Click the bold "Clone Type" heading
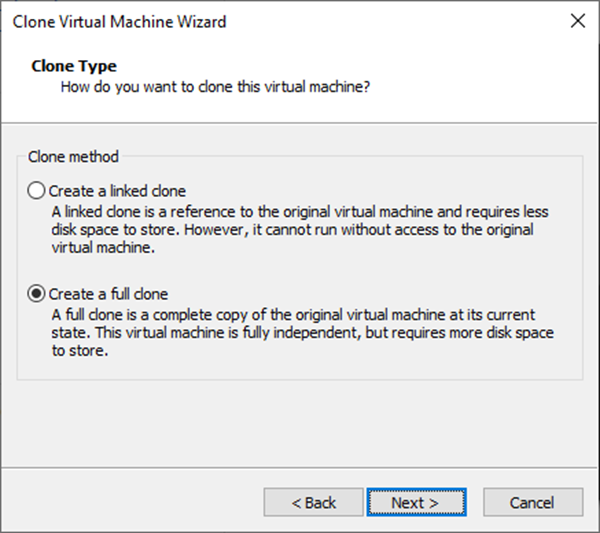 pyautogui.click(x=74, y=67)
